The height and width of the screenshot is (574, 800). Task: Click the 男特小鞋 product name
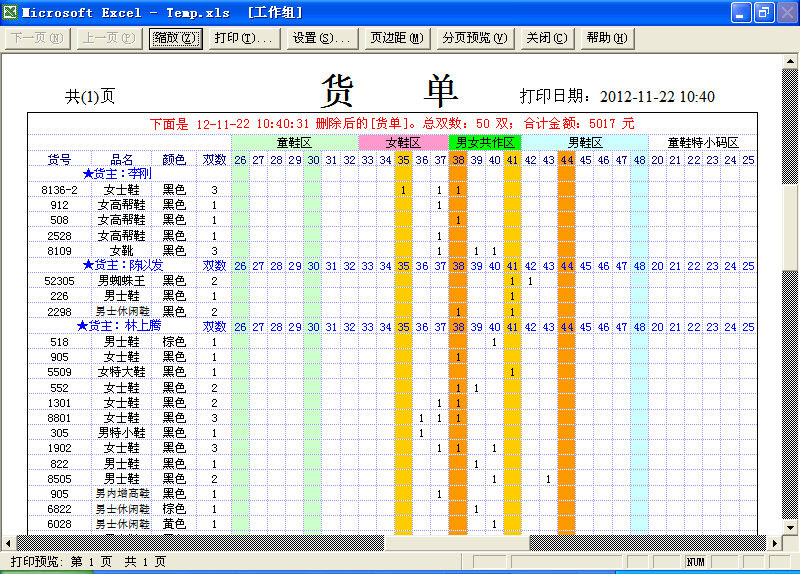pyautogui.click(x=121, y=433)
